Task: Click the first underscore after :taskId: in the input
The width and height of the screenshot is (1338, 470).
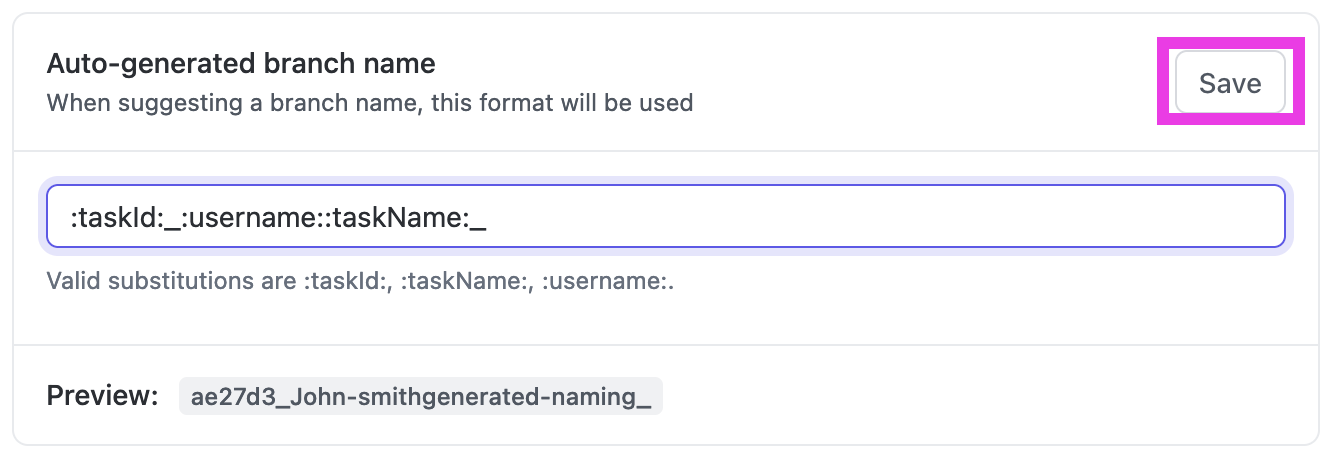Action: [x=172, y=220]
